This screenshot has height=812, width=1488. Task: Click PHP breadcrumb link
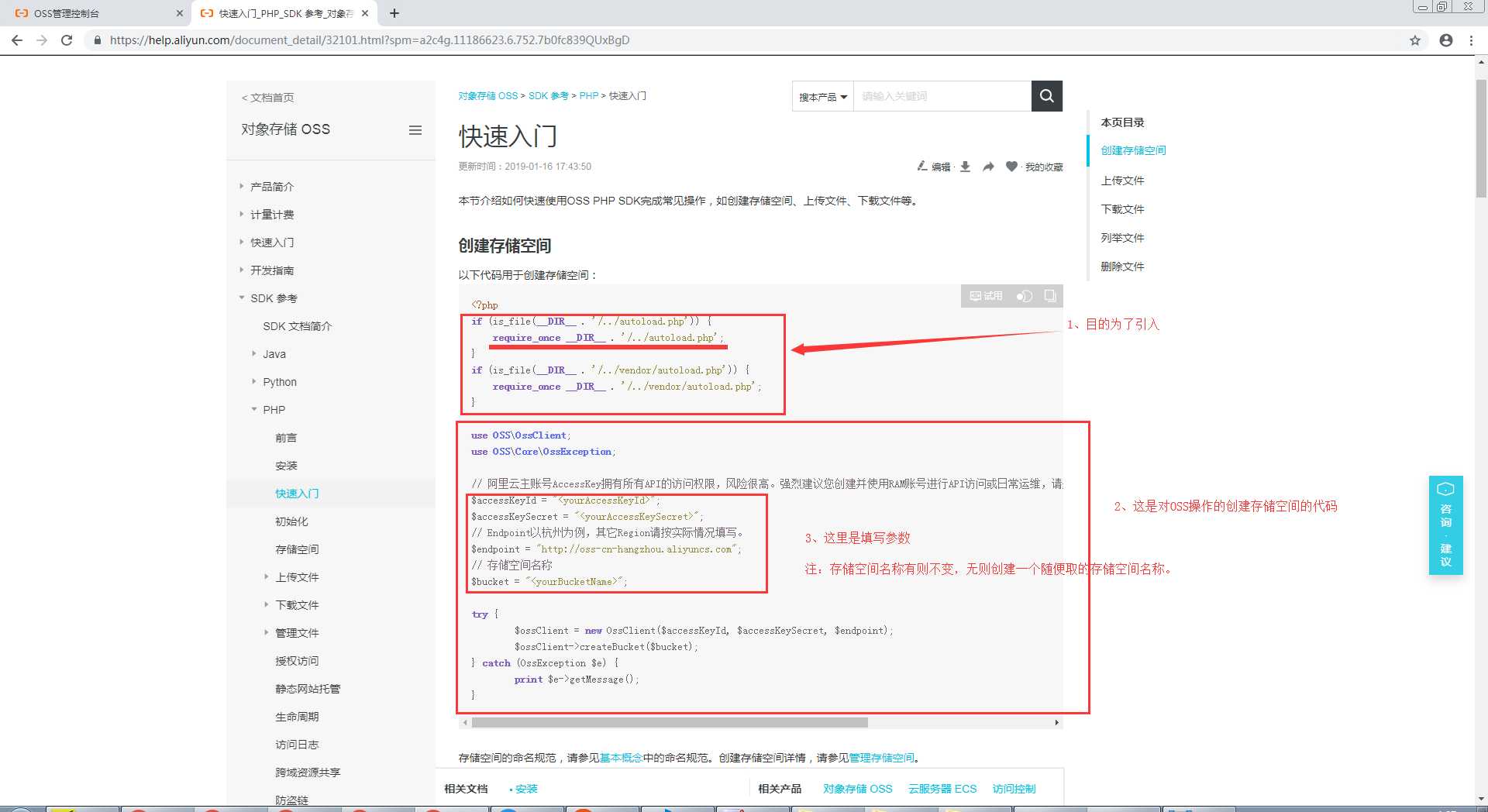pos(589,96)
